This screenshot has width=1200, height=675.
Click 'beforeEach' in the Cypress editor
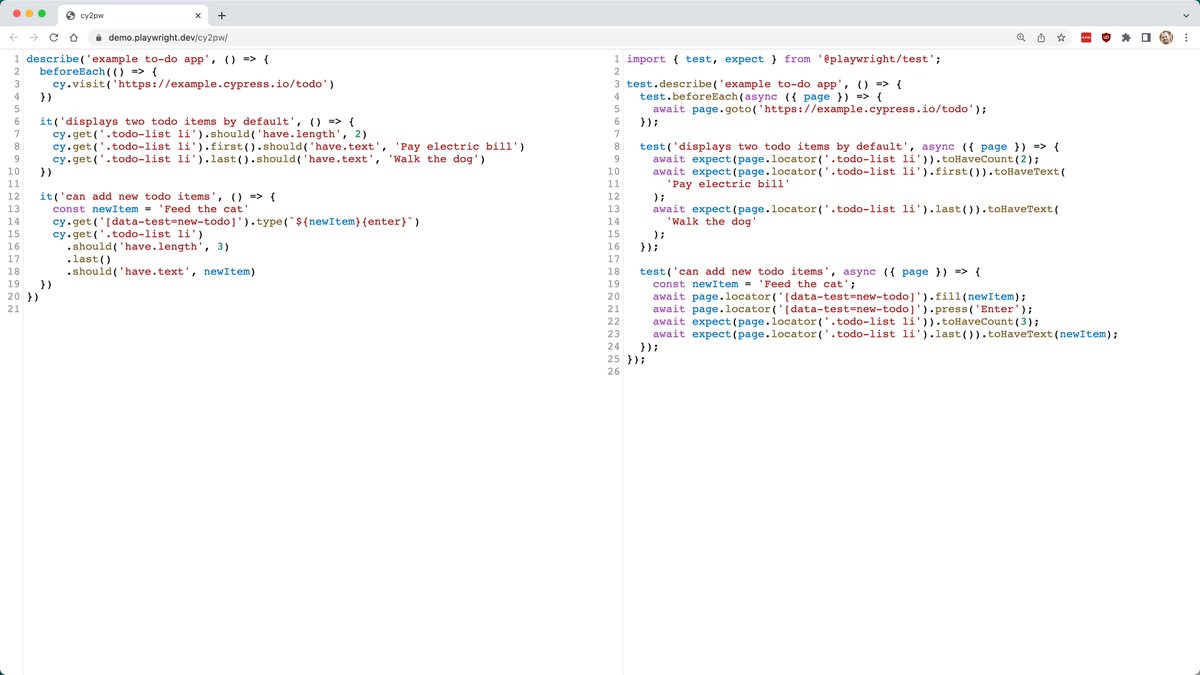point(73,72)
